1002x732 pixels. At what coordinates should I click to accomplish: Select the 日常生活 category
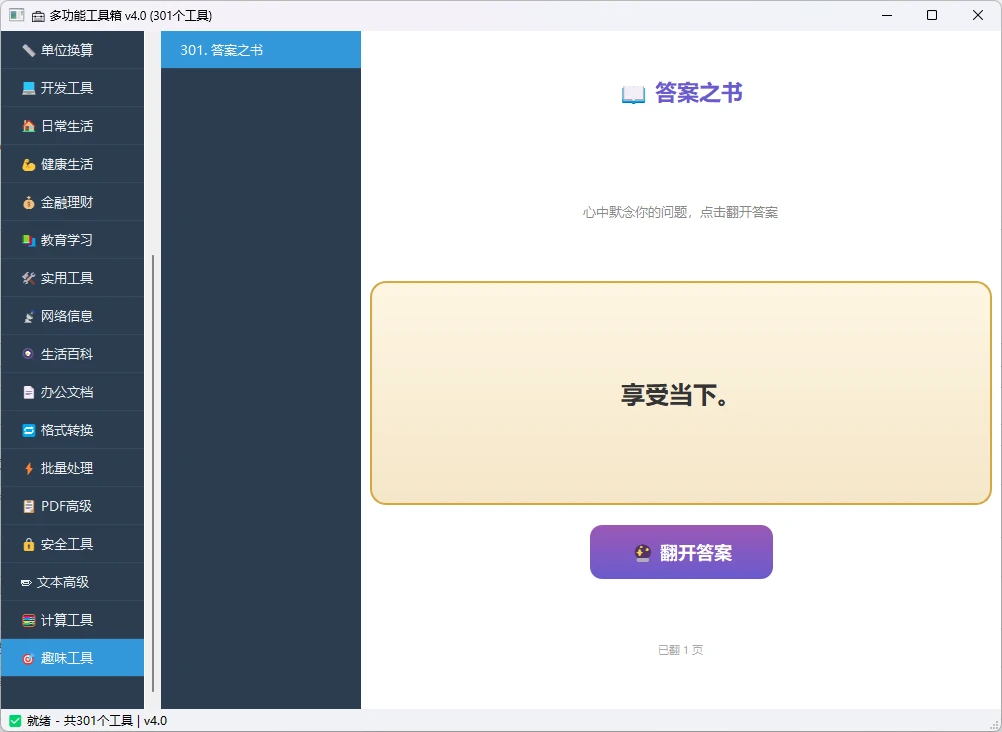72,126
